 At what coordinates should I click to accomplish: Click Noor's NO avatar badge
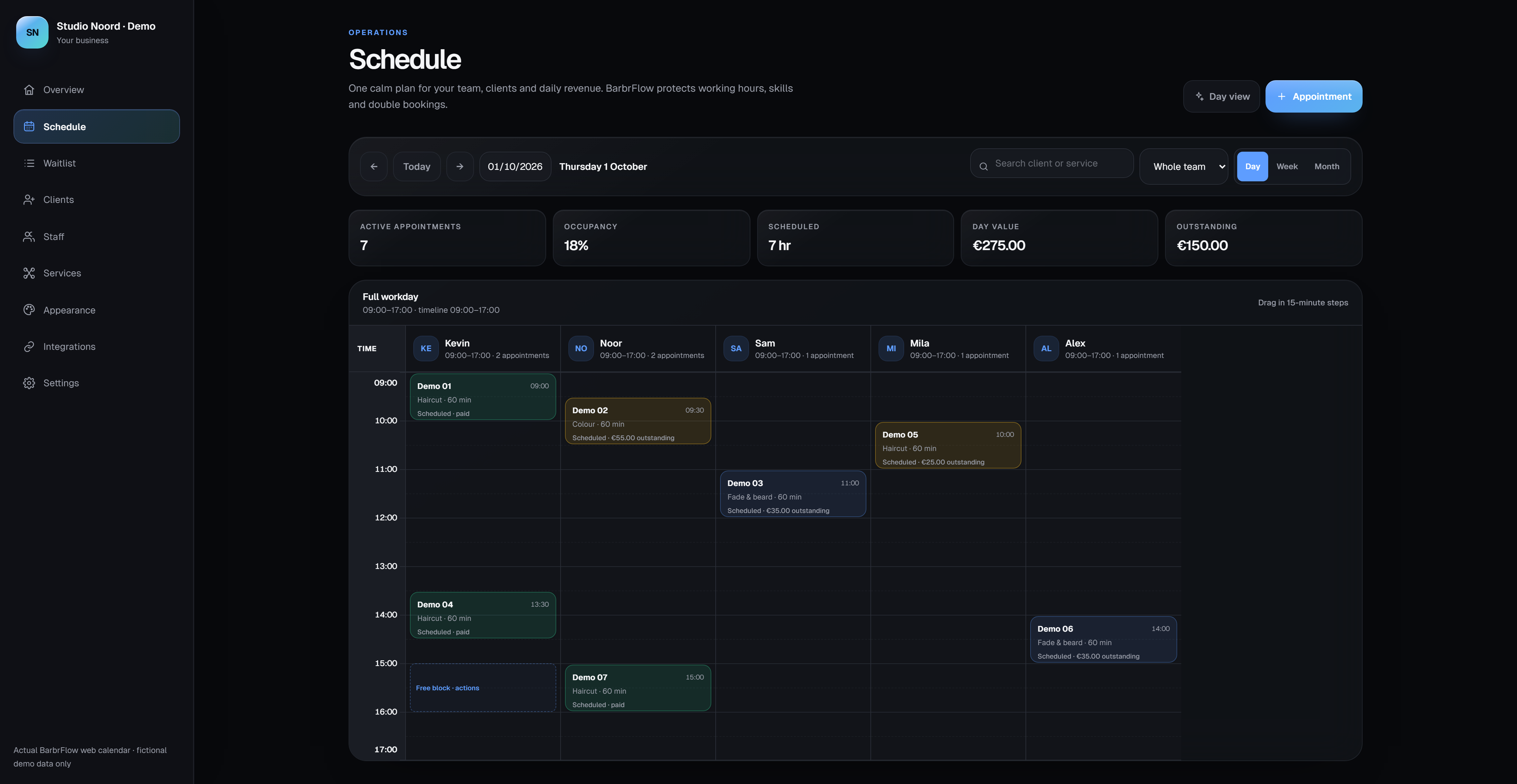581,349
